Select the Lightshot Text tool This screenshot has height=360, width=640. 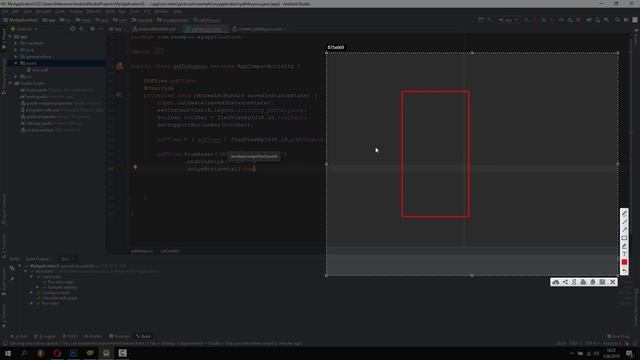pos(624,254)
